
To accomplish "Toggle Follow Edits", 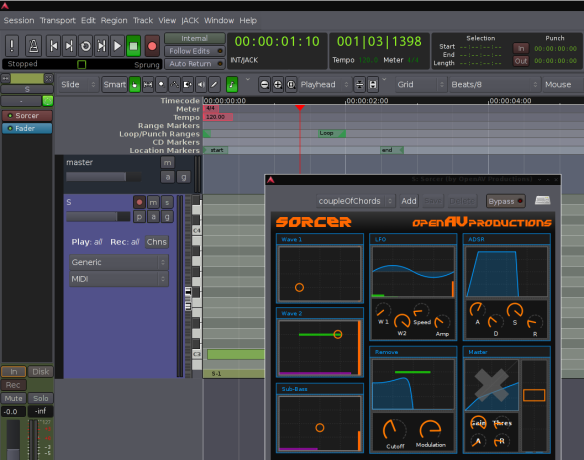I will pyautogui.click(x=194, y=51).
